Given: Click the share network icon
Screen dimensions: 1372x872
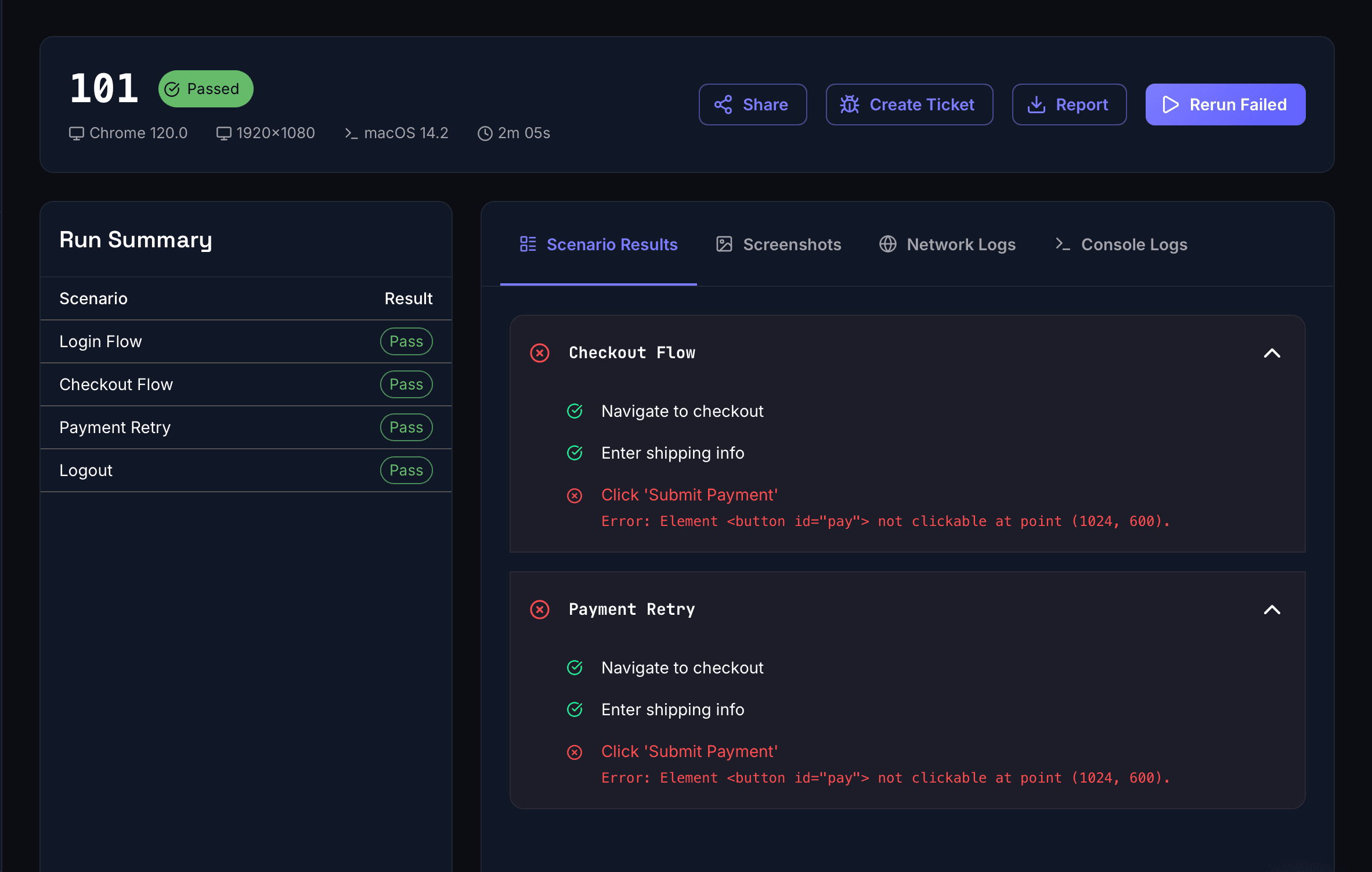Looking at the screenshot, I should tap(723, 105).
